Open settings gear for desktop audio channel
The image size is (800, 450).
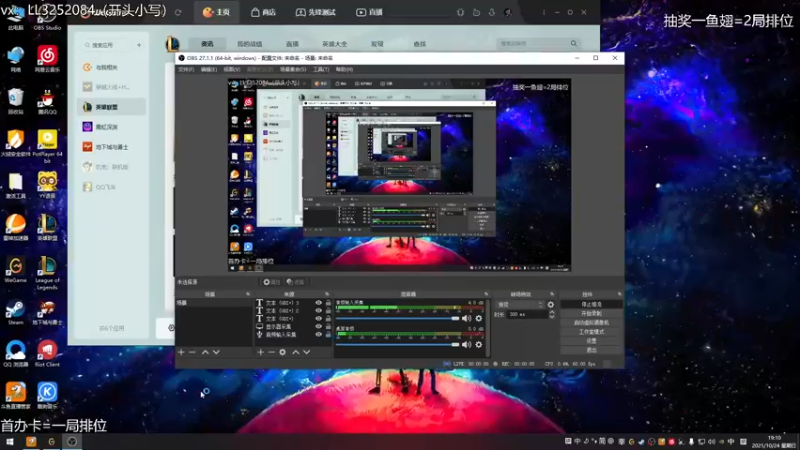479,345
